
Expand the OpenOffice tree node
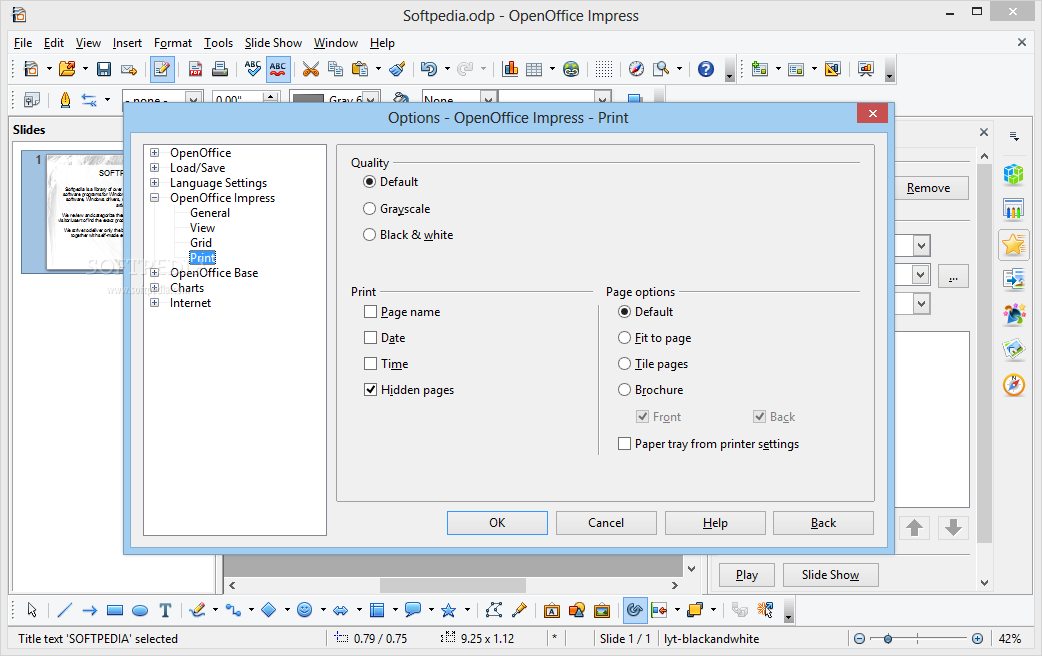point(154,152)
